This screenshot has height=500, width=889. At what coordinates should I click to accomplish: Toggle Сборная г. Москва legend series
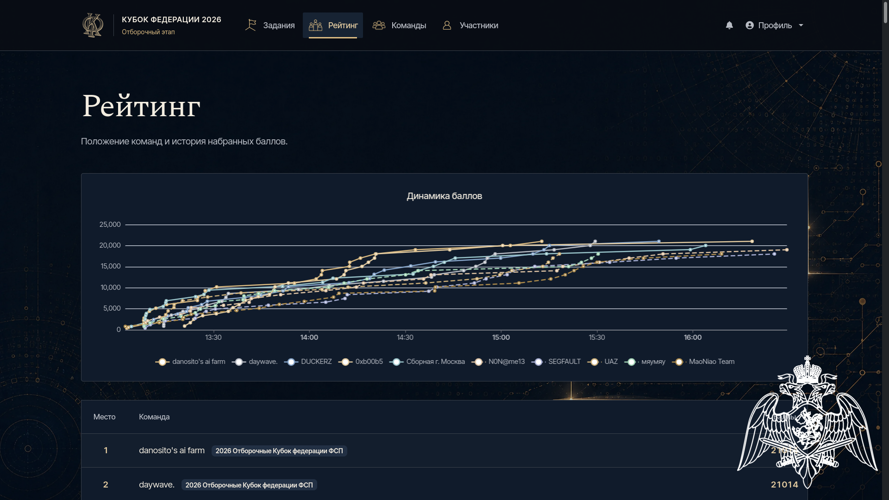pyautogui.click(x=427, y=362)
